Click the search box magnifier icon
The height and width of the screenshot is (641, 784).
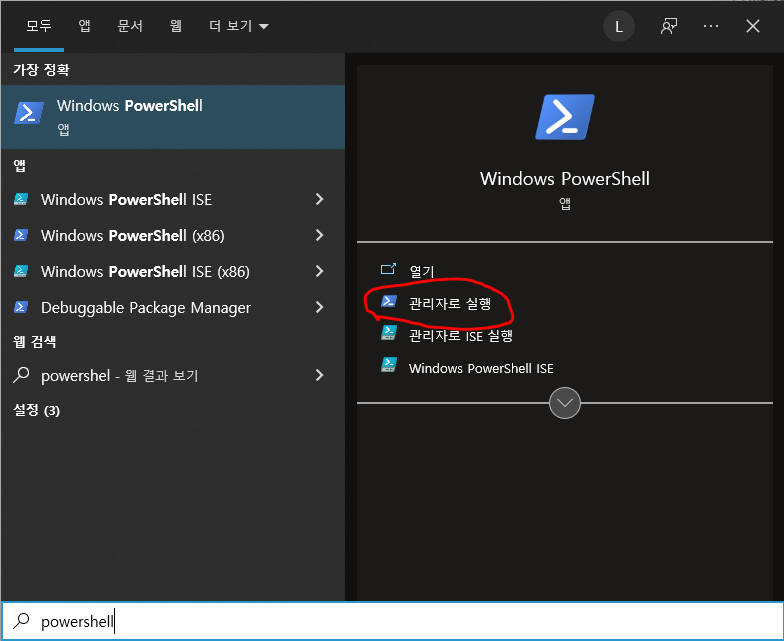[21, 620]
